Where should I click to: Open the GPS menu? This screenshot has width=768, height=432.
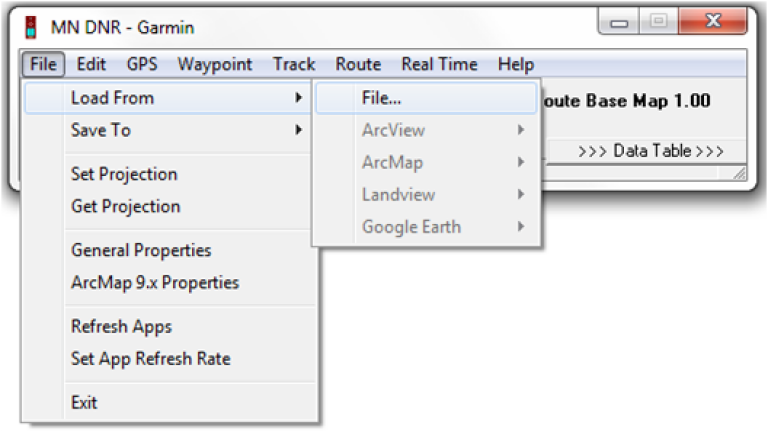tap(142, 64)
